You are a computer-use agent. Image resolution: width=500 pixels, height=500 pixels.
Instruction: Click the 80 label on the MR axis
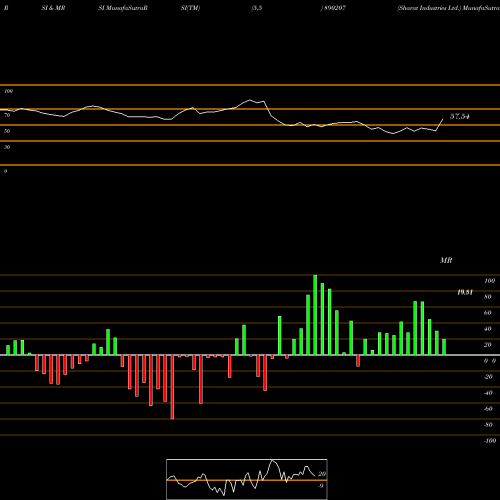click(488, 296)
